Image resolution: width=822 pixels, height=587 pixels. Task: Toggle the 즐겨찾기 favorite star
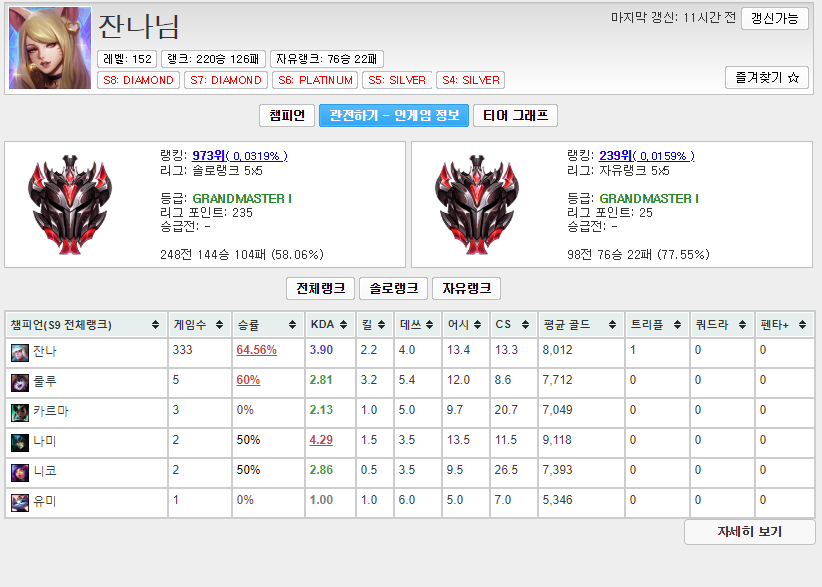point(766,77)
